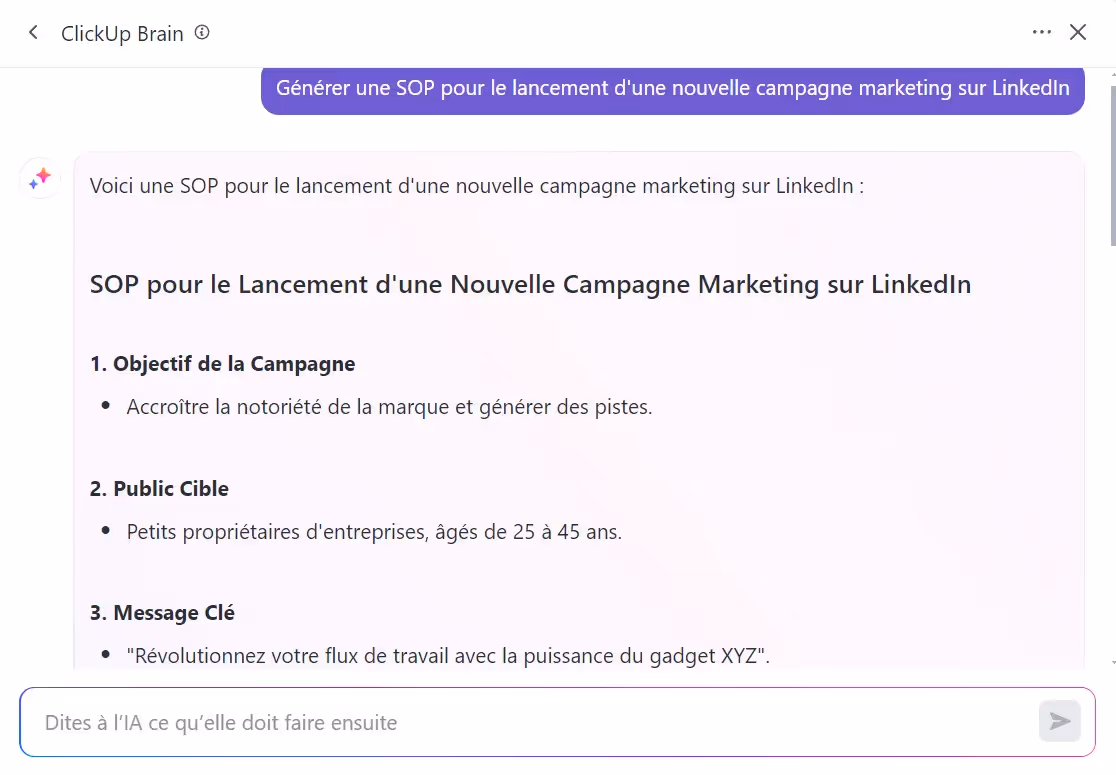Click the 'ClickUp Brain' title text
Viewport: 1116px width, 775px height.
[x=123, y=33]
